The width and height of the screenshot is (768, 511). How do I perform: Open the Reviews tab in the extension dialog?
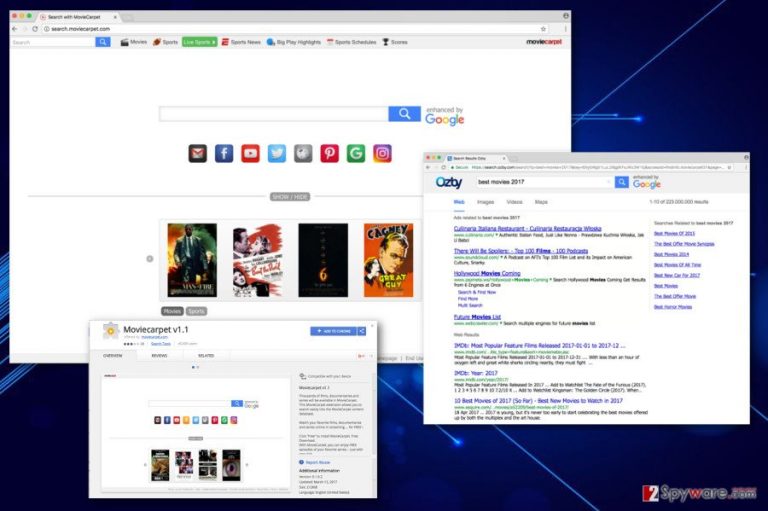pyautogui.click(x=159, y=356)
